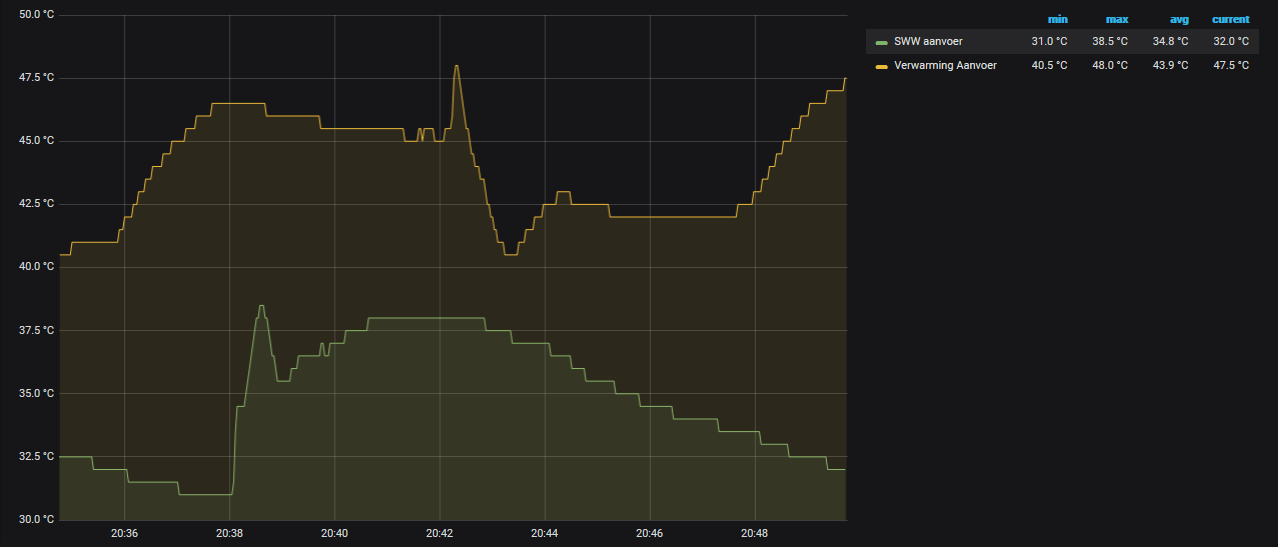The height and width of the screenshot is (547, 1278).
Task: Click the 20:38 time axis label
Action: click(x=229, y=534)
